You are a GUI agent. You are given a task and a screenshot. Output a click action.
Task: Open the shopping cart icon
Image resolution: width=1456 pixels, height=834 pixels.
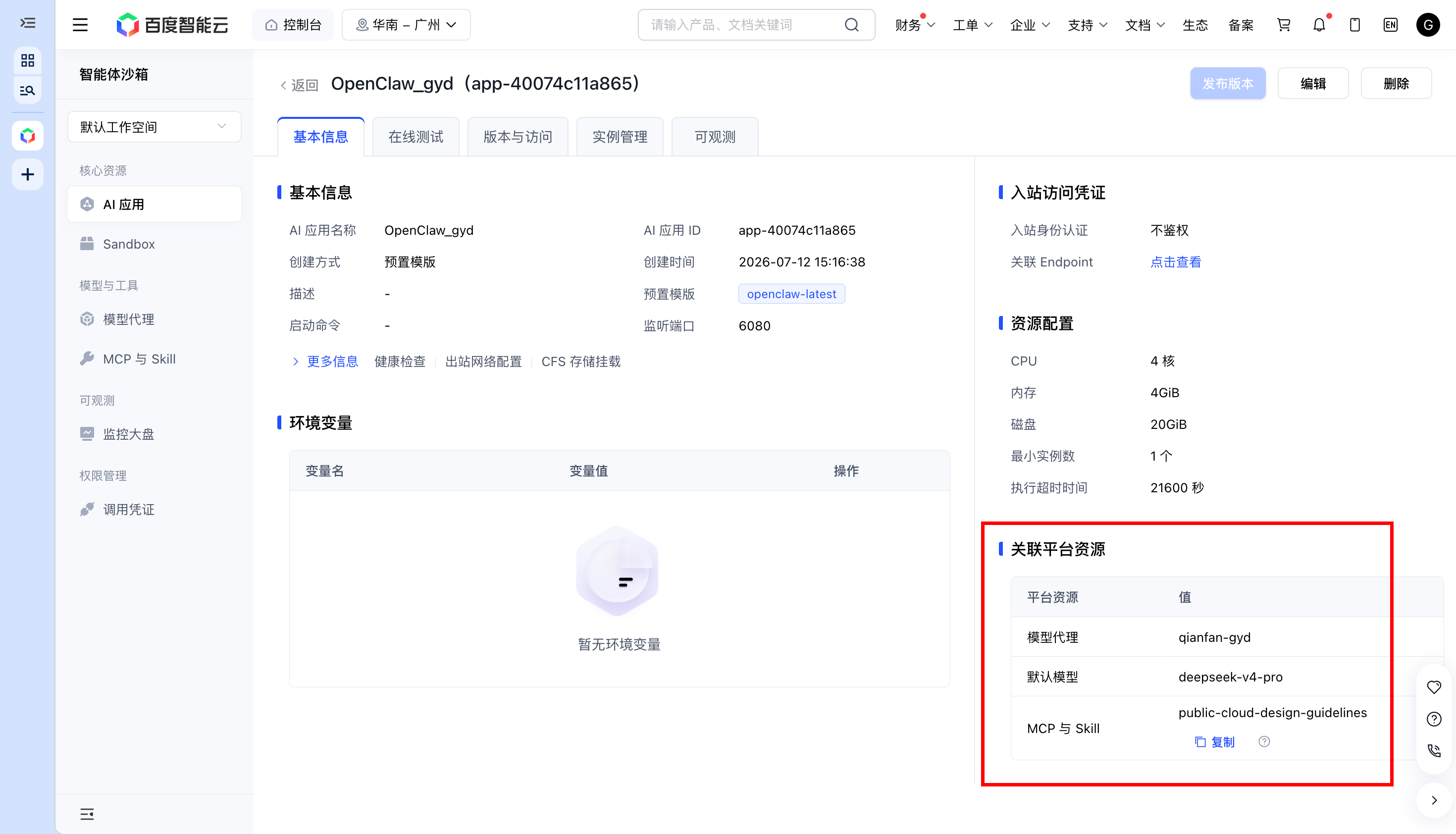(1283, 25)
